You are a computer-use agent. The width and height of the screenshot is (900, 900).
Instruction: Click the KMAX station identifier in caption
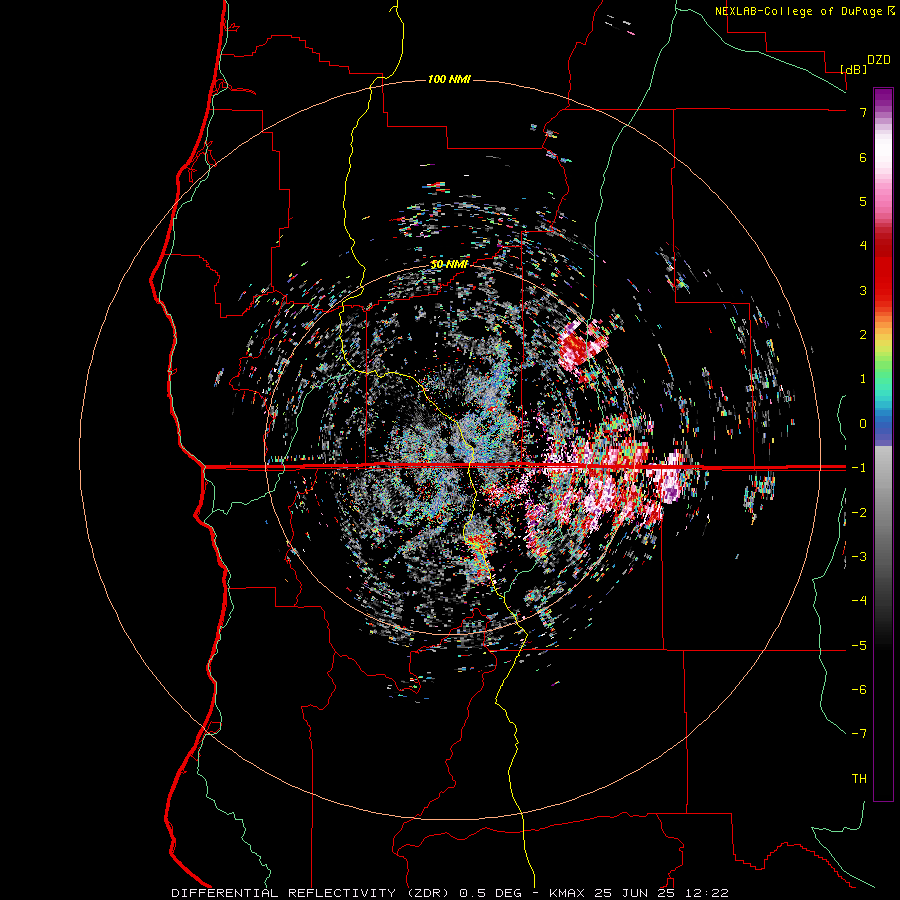click(x=567, y=893)
